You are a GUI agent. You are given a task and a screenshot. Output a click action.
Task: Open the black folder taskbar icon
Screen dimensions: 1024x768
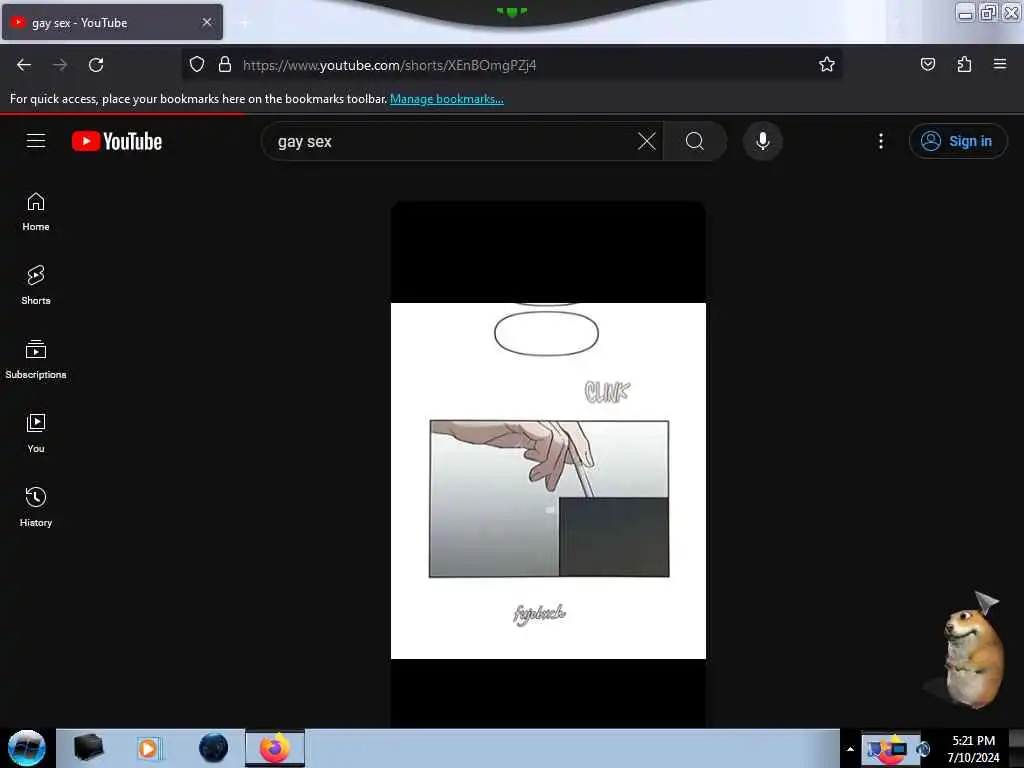click(89, 748)
